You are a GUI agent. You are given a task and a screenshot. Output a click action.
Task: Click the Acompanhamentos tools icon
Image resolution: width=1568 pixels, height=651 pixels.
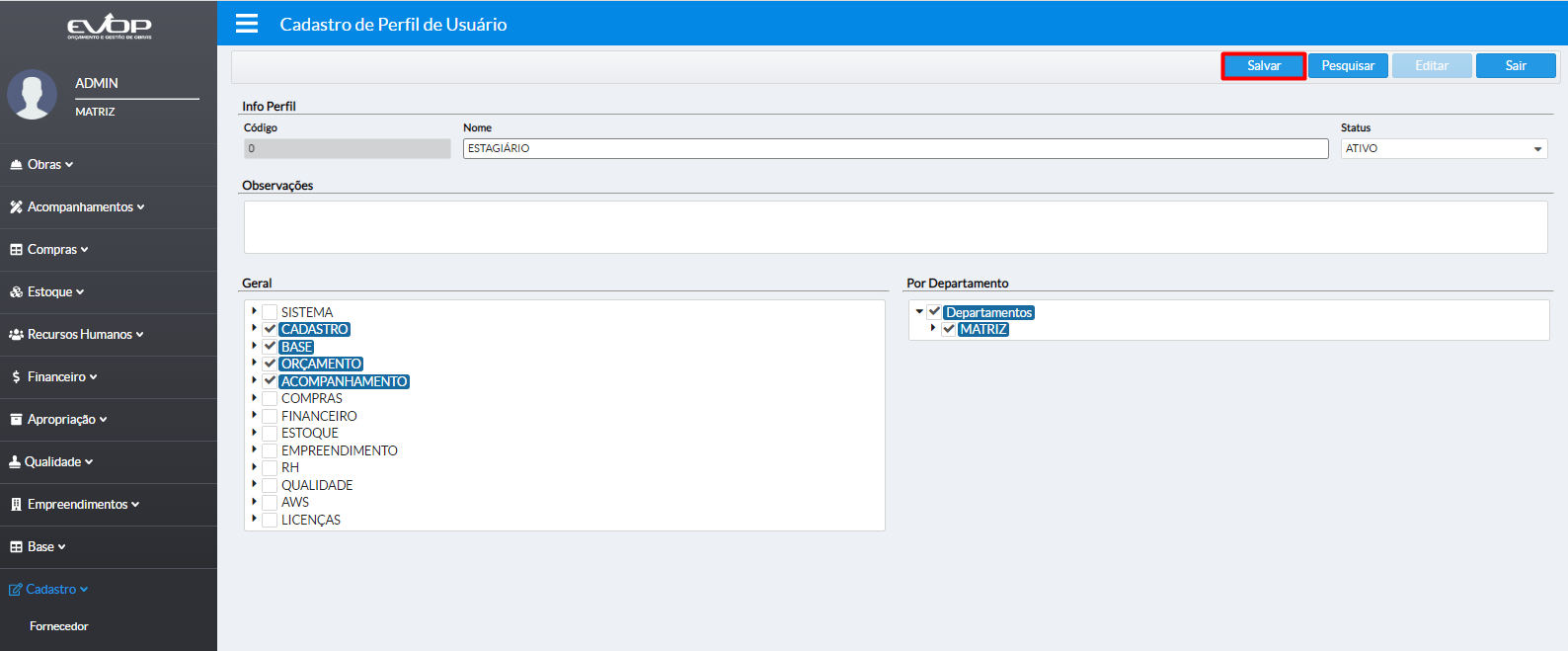(16, 207)
